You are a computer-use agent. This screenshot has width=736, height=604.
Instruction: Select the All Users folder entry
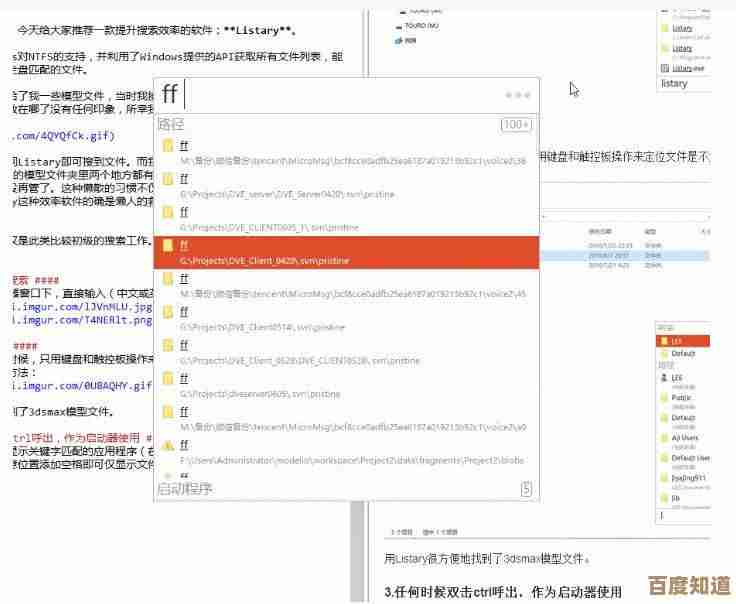pos(684,438)
